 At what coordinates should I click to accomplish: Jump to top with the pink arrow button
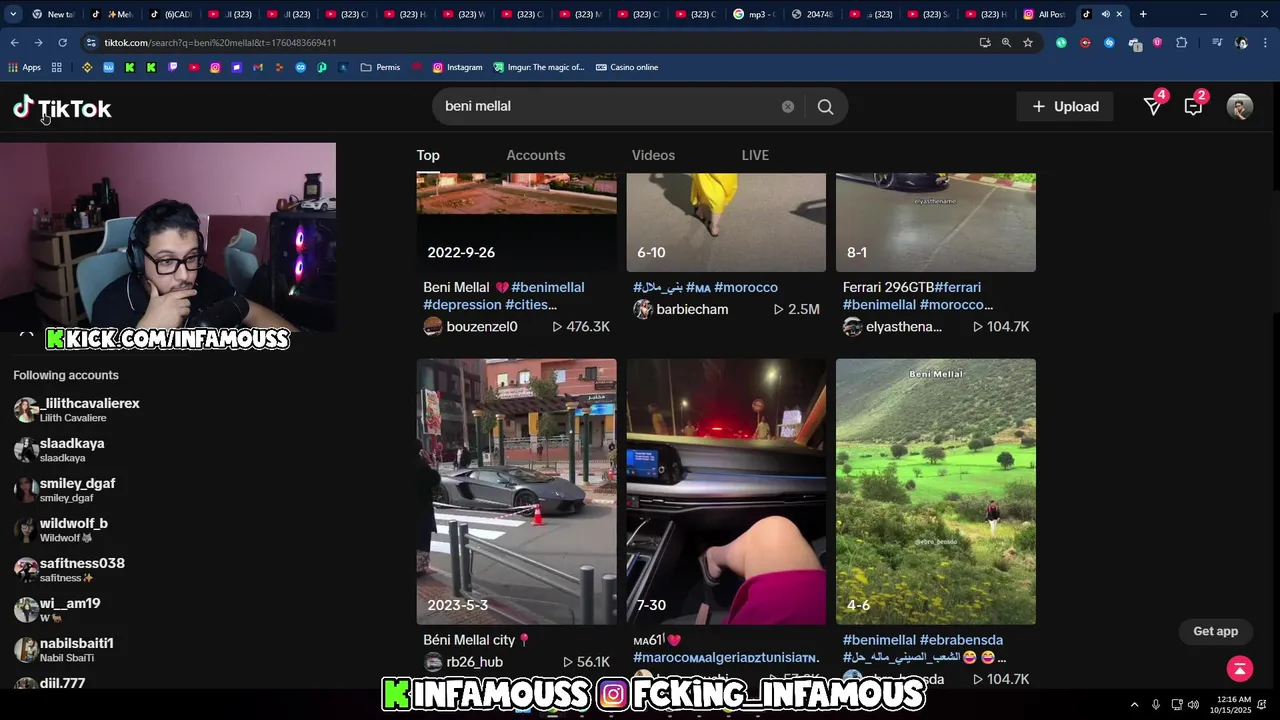1240,669
